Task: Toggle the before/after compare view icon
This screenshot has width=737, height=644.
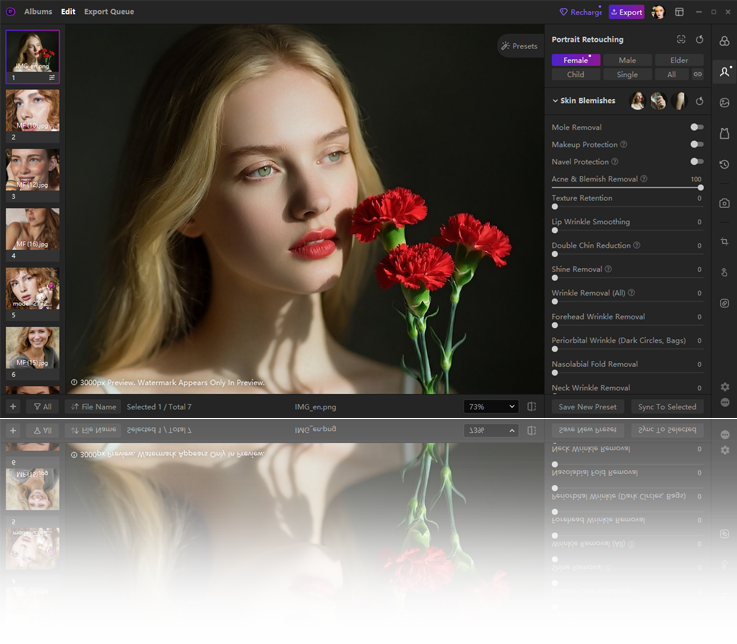Action: [532, 407]
